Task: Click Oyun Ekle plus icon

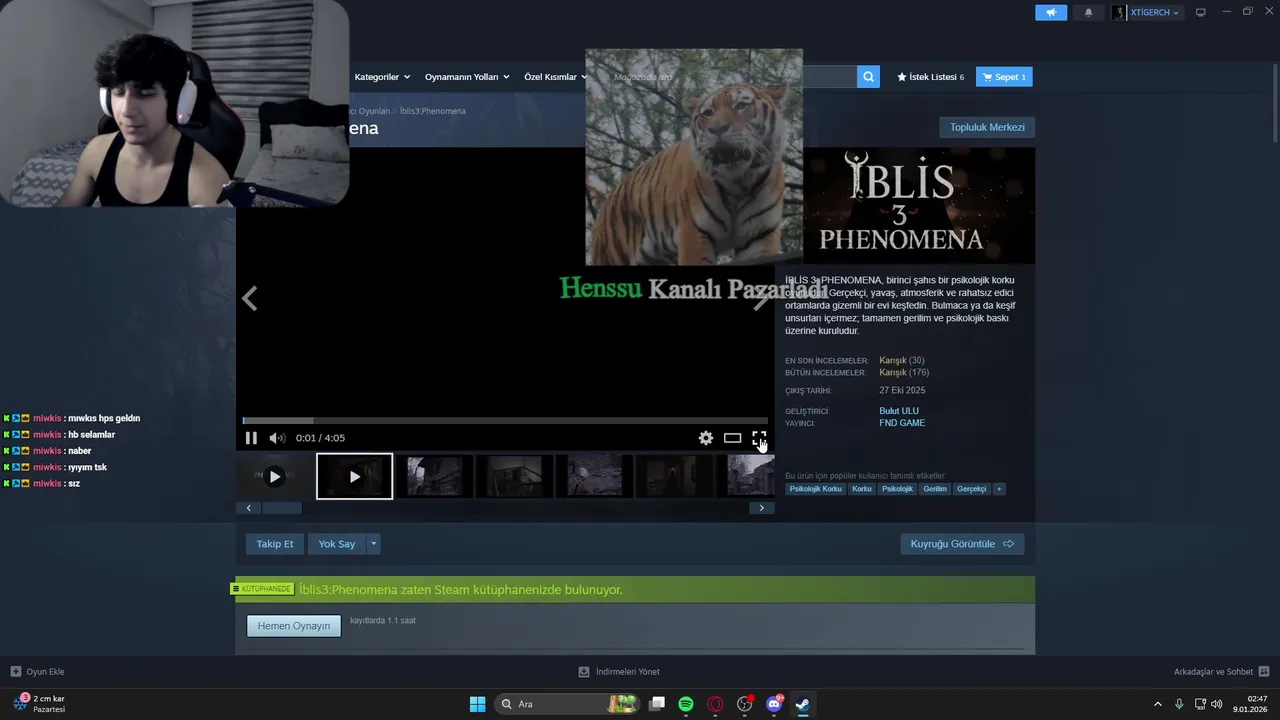Action: coord(16,671)
